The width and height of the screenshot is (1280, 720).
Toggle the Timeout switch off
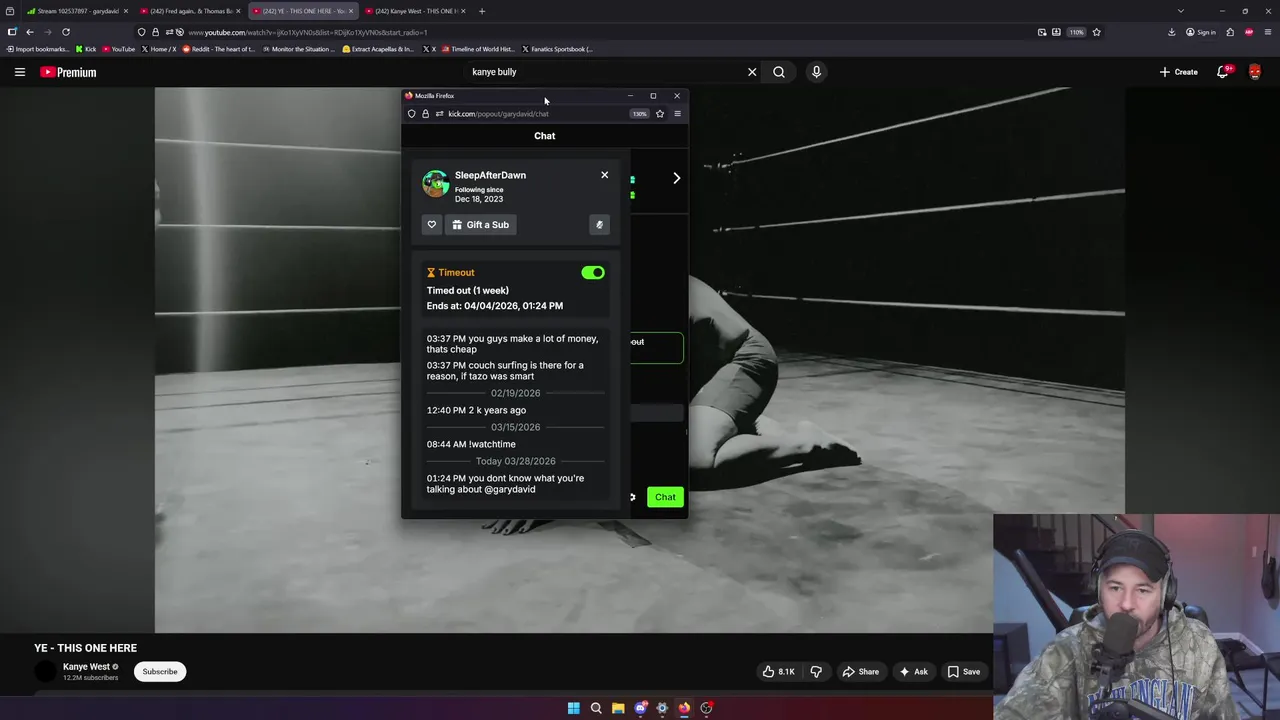coord(593,272)
